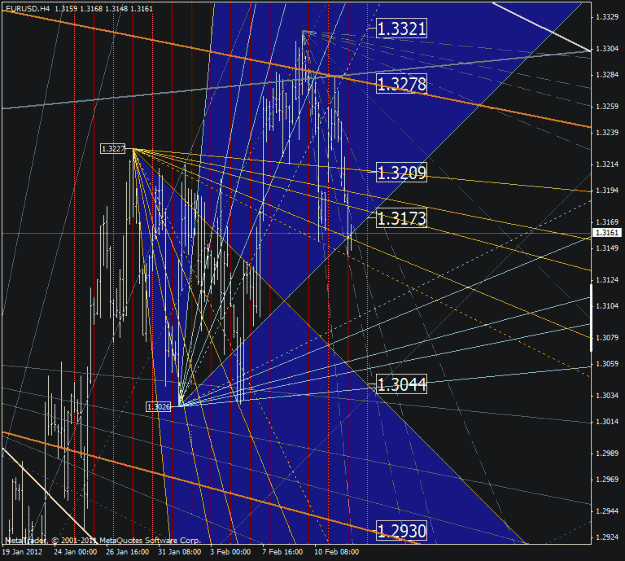Image resolution: width=625 pixels, height=561 pixels.
Task: Click the 26 Jan 16:00 time label
Action: pos(128,552)
